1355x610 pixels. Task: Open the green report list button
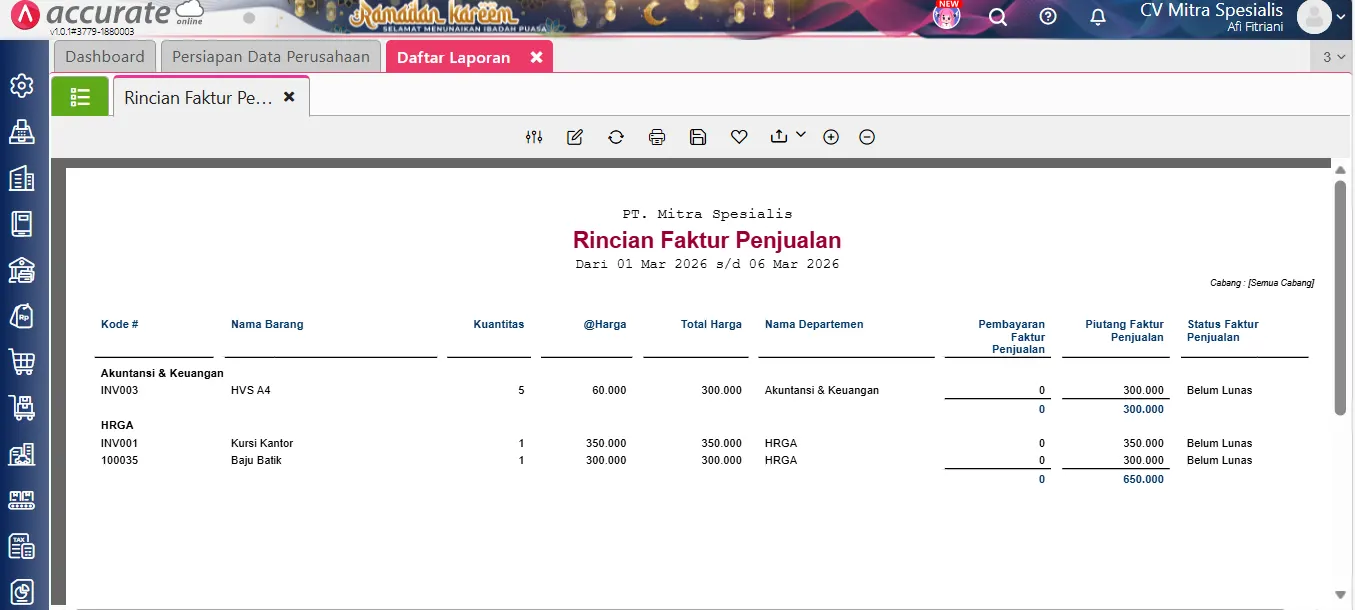tap(80, 95)
